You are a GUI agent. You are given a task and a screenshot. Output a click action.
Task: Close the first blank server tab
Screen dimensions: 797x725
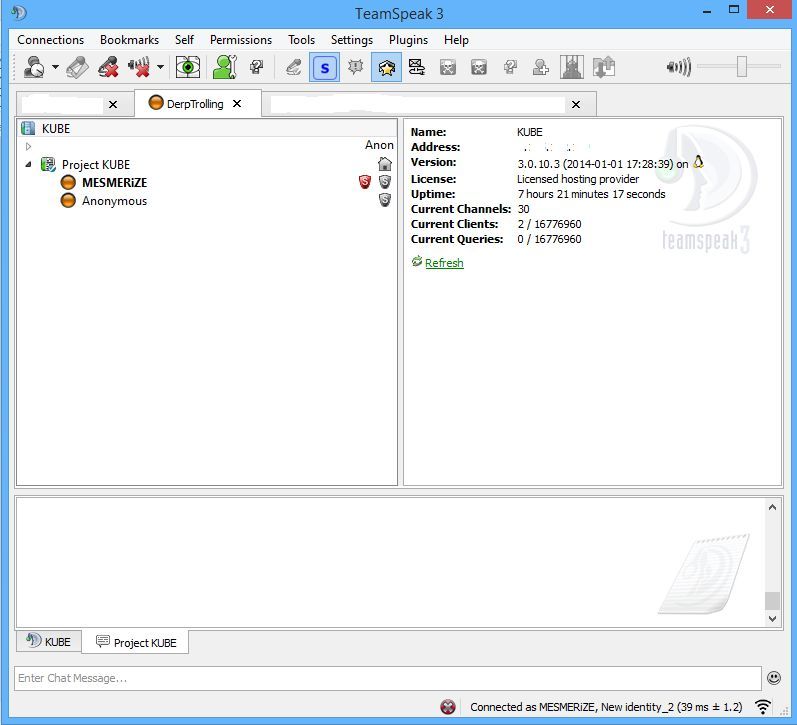point(113,105)
